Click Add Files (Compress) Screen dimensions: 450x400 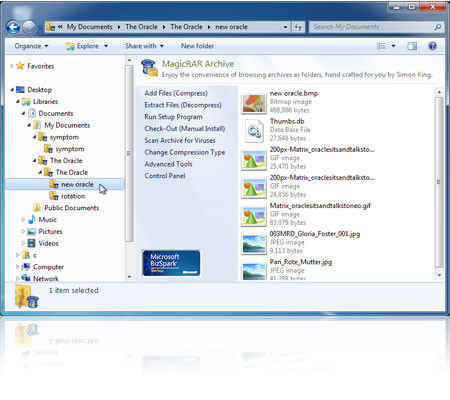click(176, 93)
